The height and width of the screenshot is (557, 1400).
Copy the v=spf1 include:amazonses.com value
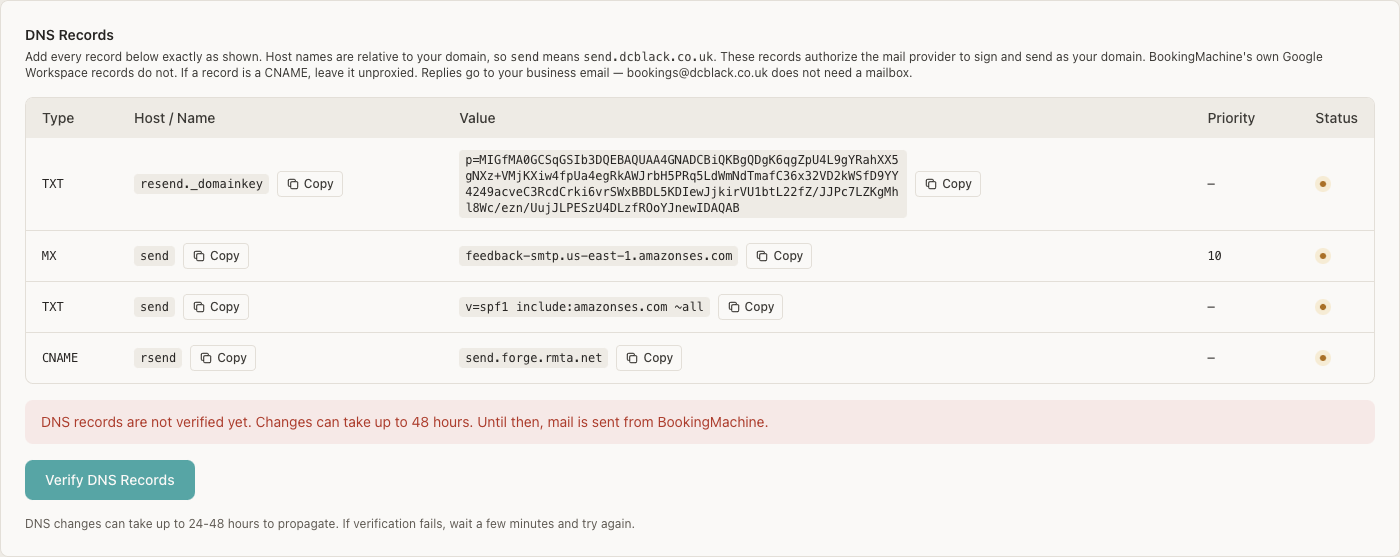[750, 307]
